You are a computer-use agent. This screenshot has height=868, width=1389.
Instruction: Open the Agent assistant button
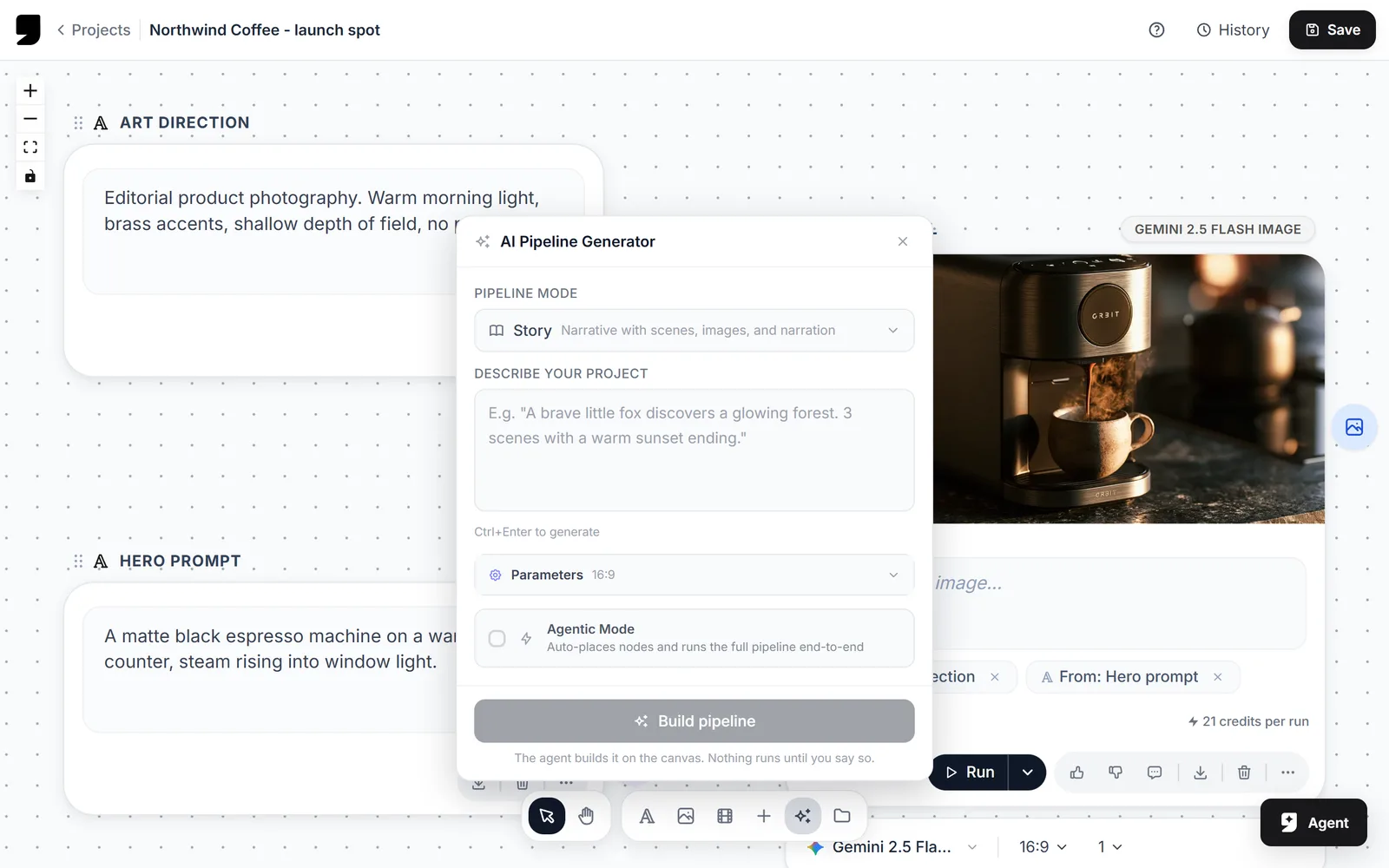tap(1313, 822)
